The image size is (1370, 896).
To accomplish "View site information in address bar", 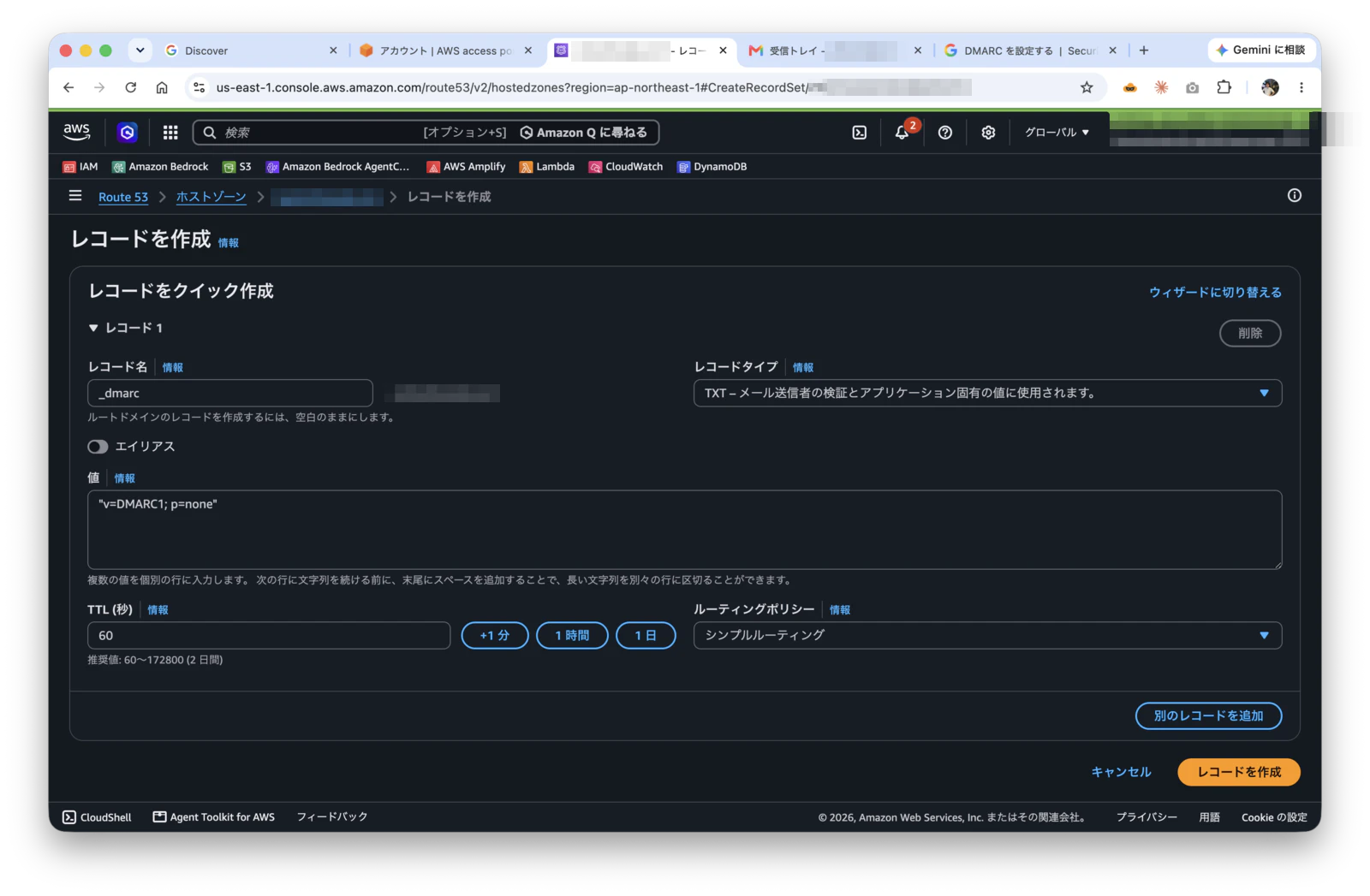I will [x=200, y=87].
